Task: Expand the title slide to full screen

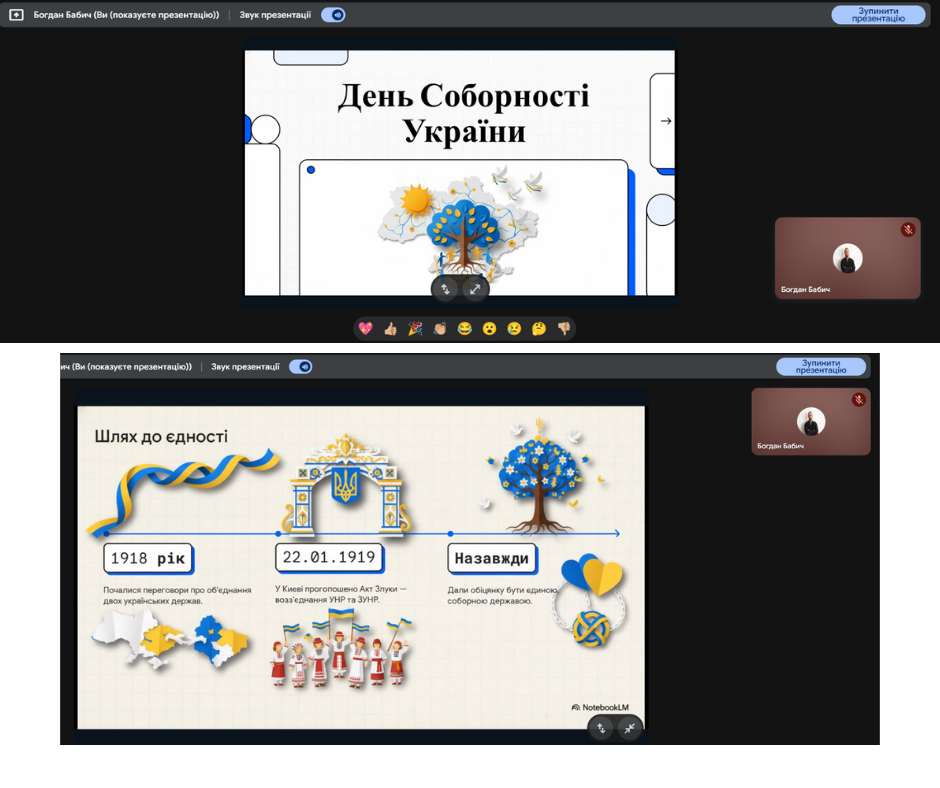Action: (475, 289)
